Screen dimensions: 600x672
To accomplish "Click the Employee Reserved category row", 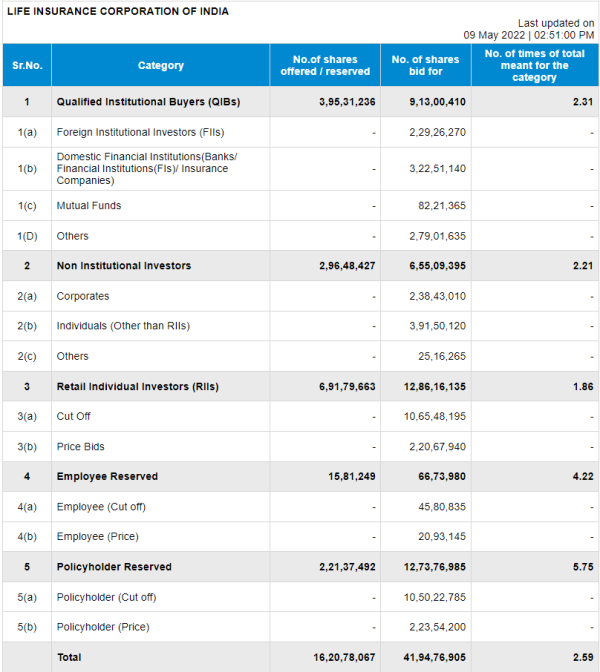I will pyautogui.click(x=107, y=477).
